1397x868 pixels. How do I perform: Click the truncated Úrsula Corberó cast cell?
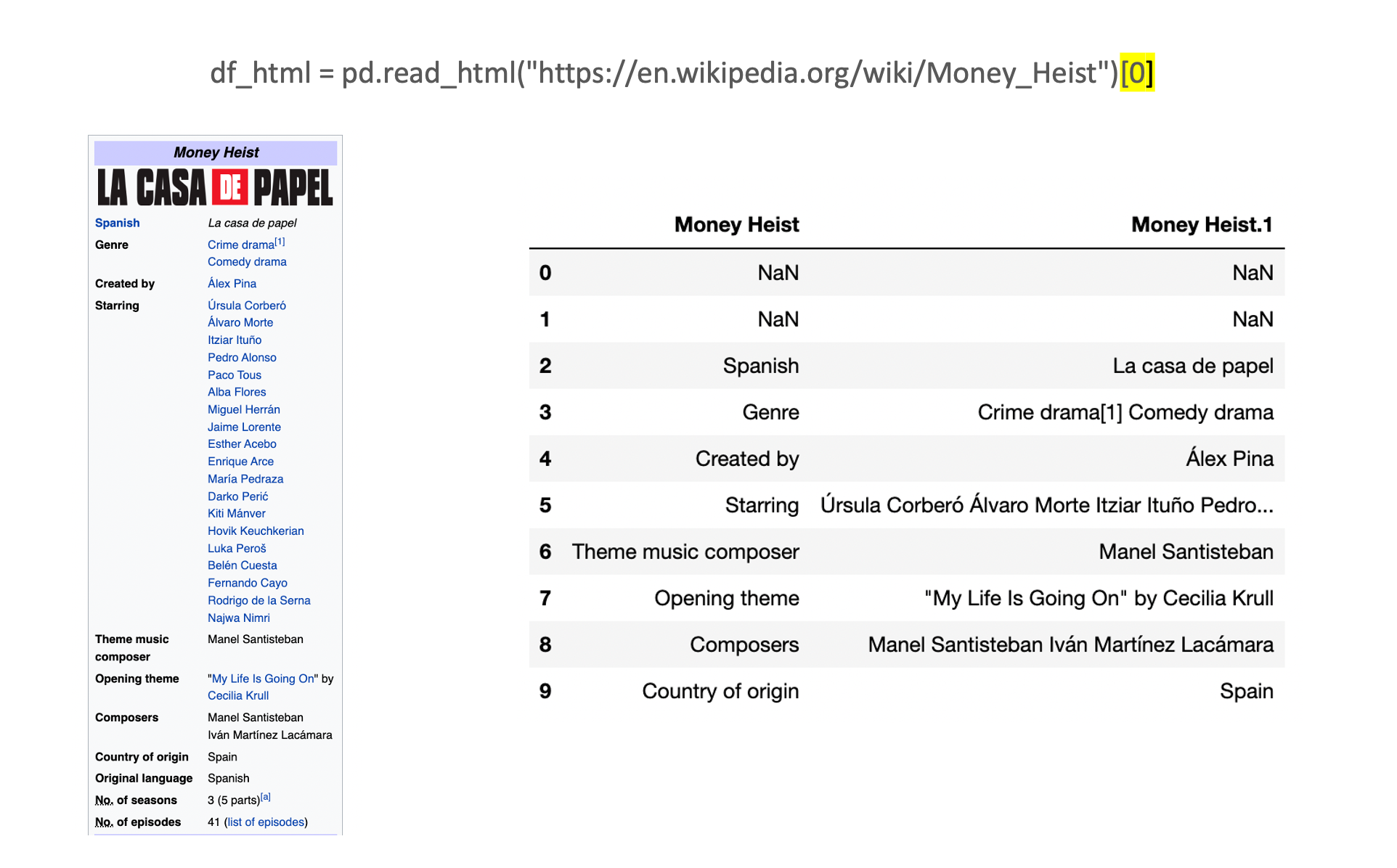[x=1047, y=505]
